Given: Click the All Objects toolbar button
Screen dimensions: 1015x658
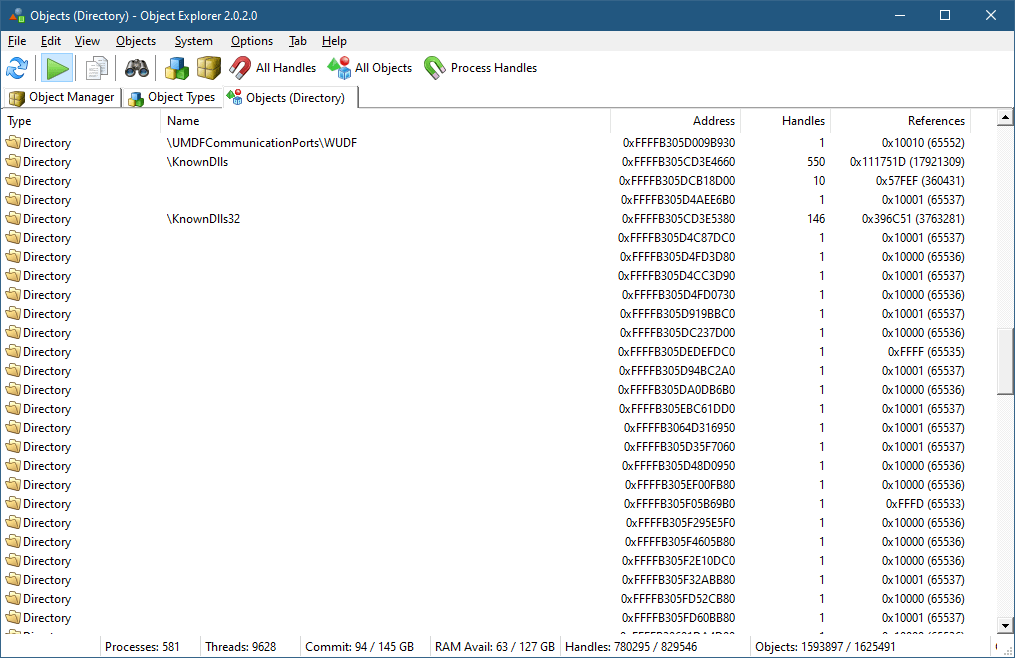Looking at the screenshot, I should [x=370, y=68].
